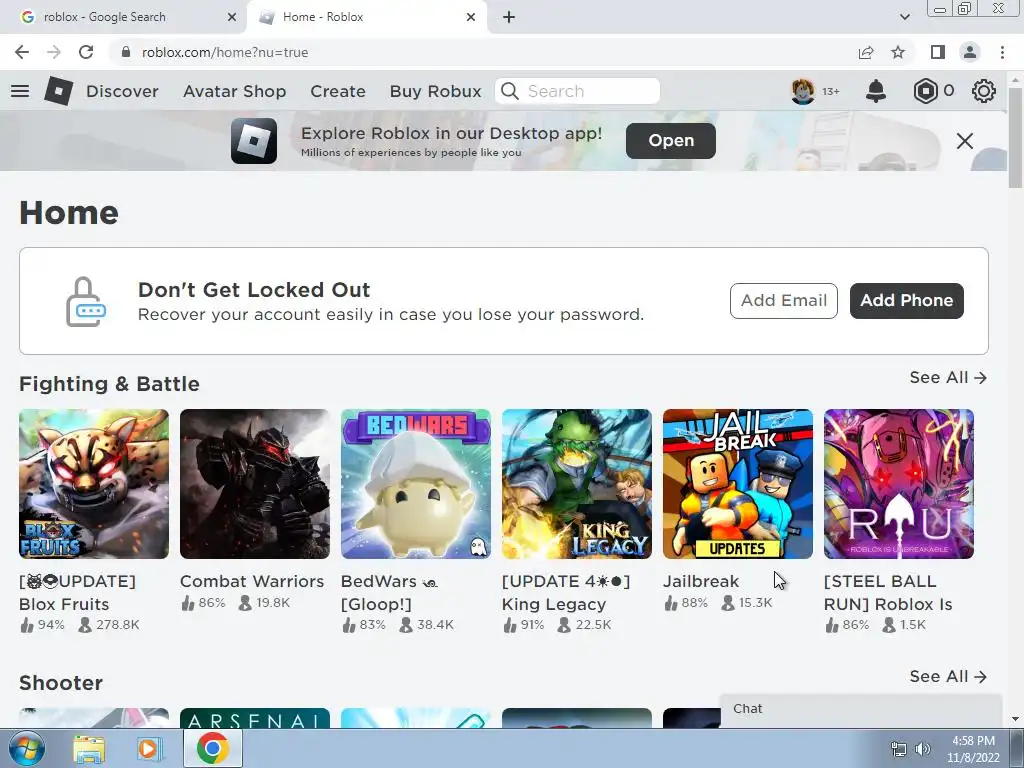Open the Jailbreak game thumbnail

pos(738,484)
